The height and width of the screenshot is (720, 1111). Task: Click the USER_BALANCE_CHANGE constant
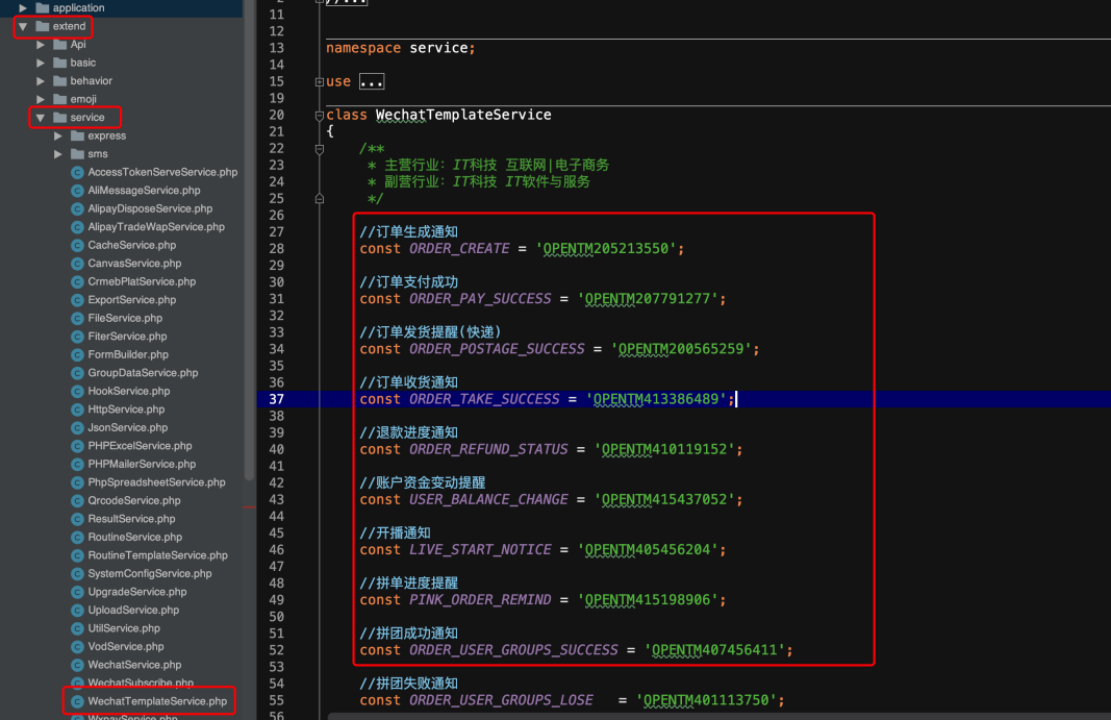click(x=488, y=500)
